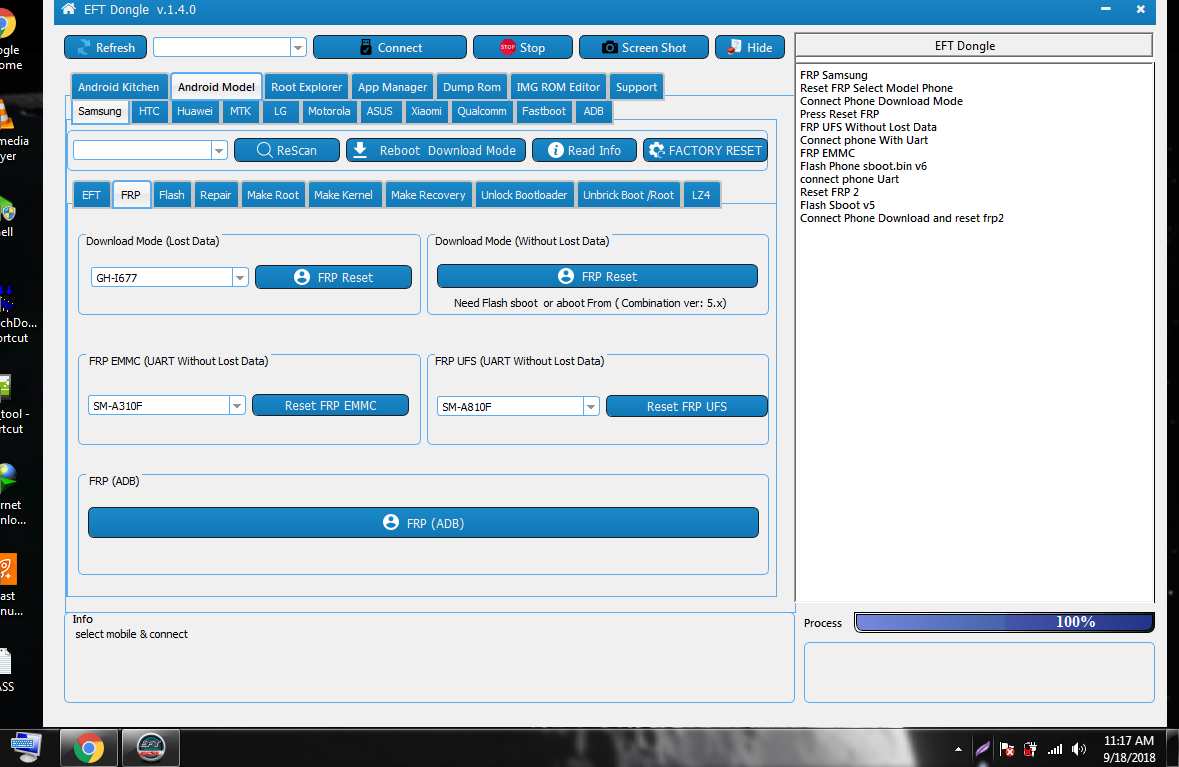Show hidden tray icons arrow
The height and width of the screenshot is (767, 1179).
tap(958, 749)
